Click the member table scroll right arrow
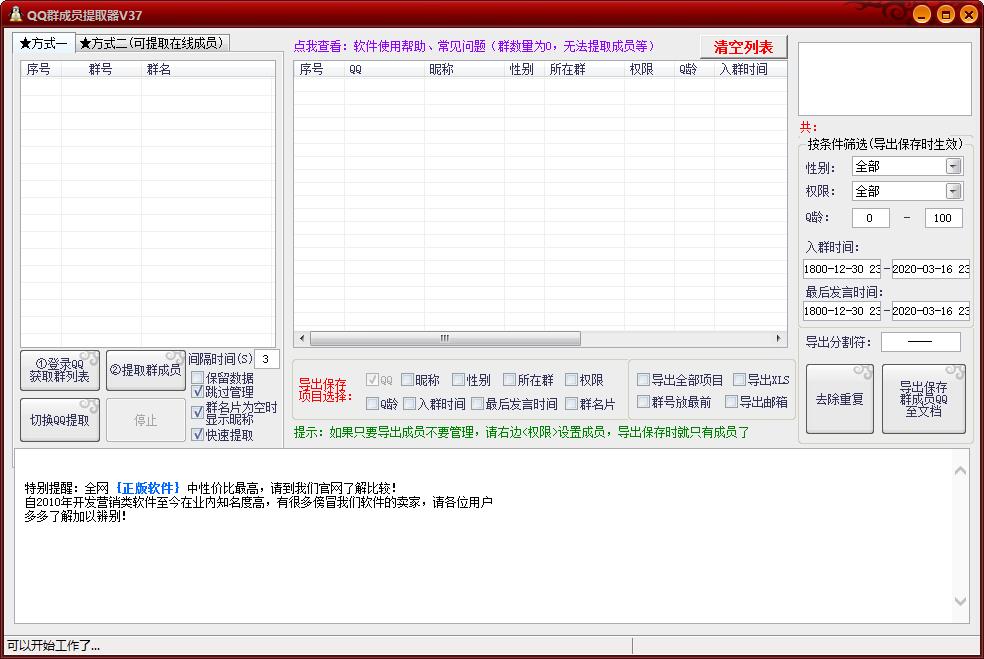Image resolution: width=984 pixels, height=659 pixels. [x=778, y=338]
